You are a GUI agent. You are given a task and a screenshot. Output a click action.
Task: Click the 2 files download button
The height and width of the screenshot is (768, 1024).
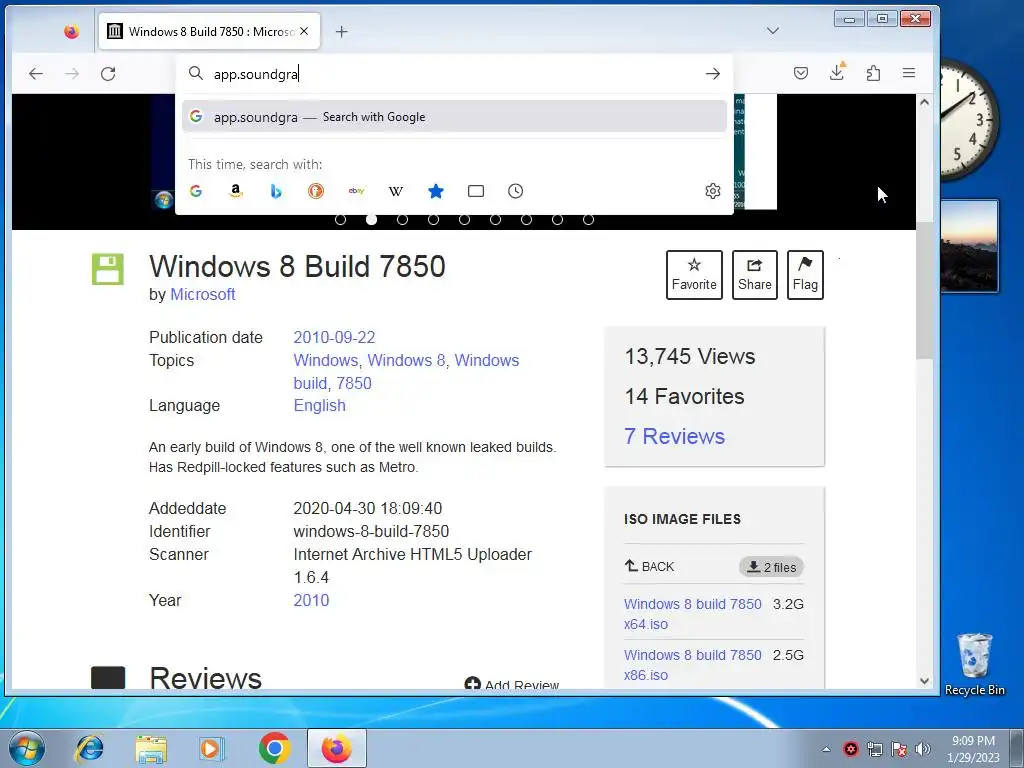pos(771,567)
